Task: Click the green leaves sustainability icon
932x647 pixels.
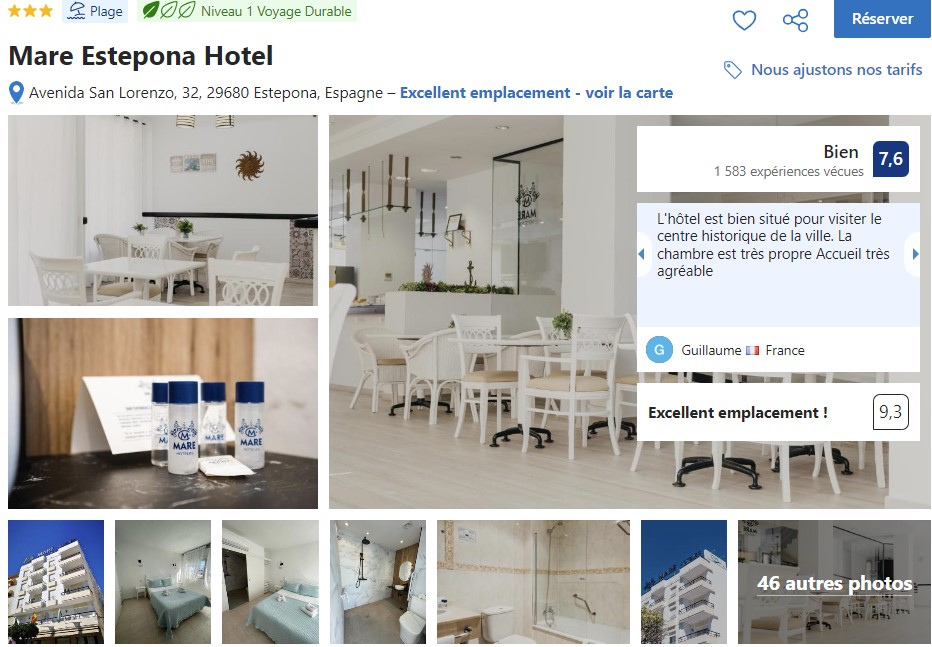Action: pyautogui.click(x=169, y=11)
